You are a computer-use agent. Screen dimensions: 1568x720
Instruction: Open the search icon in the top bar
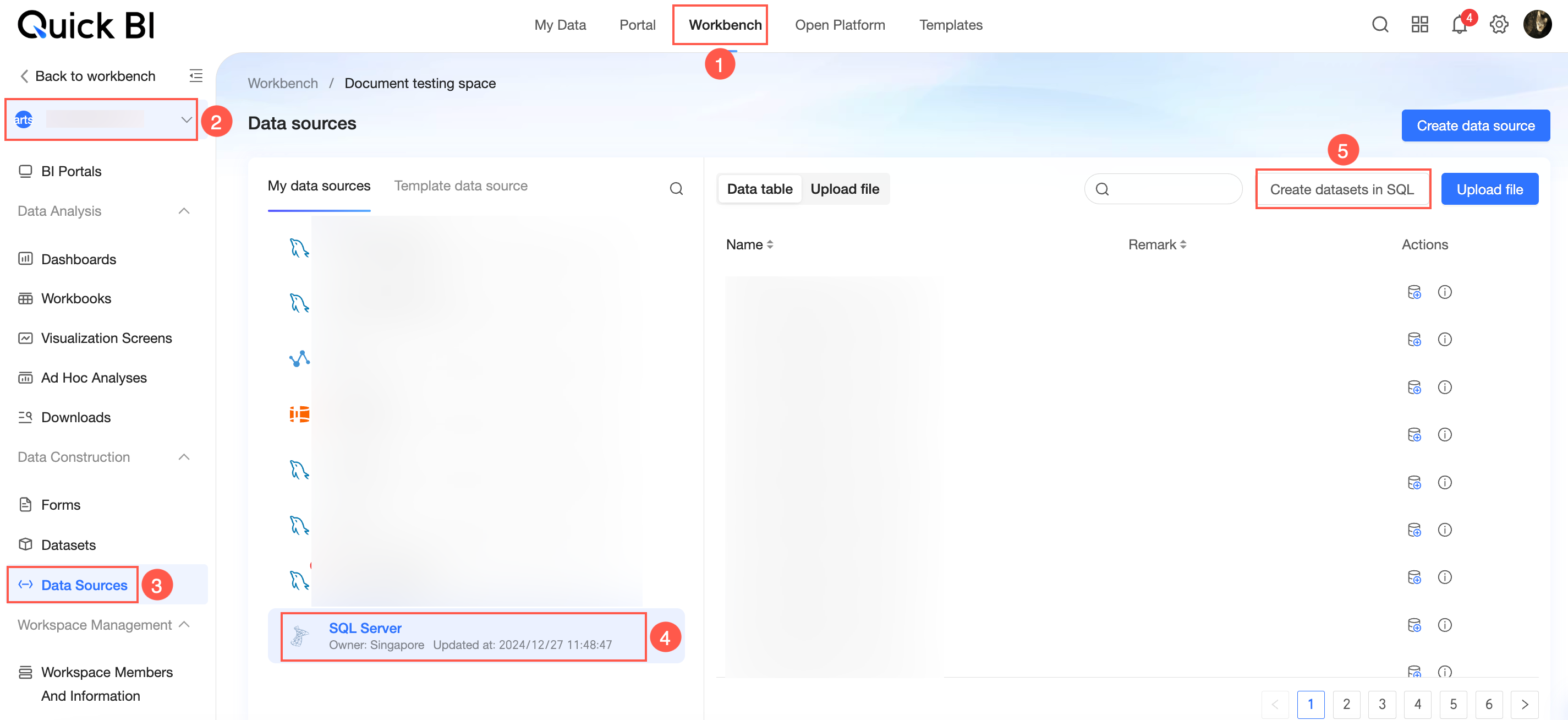[1380, 24]
